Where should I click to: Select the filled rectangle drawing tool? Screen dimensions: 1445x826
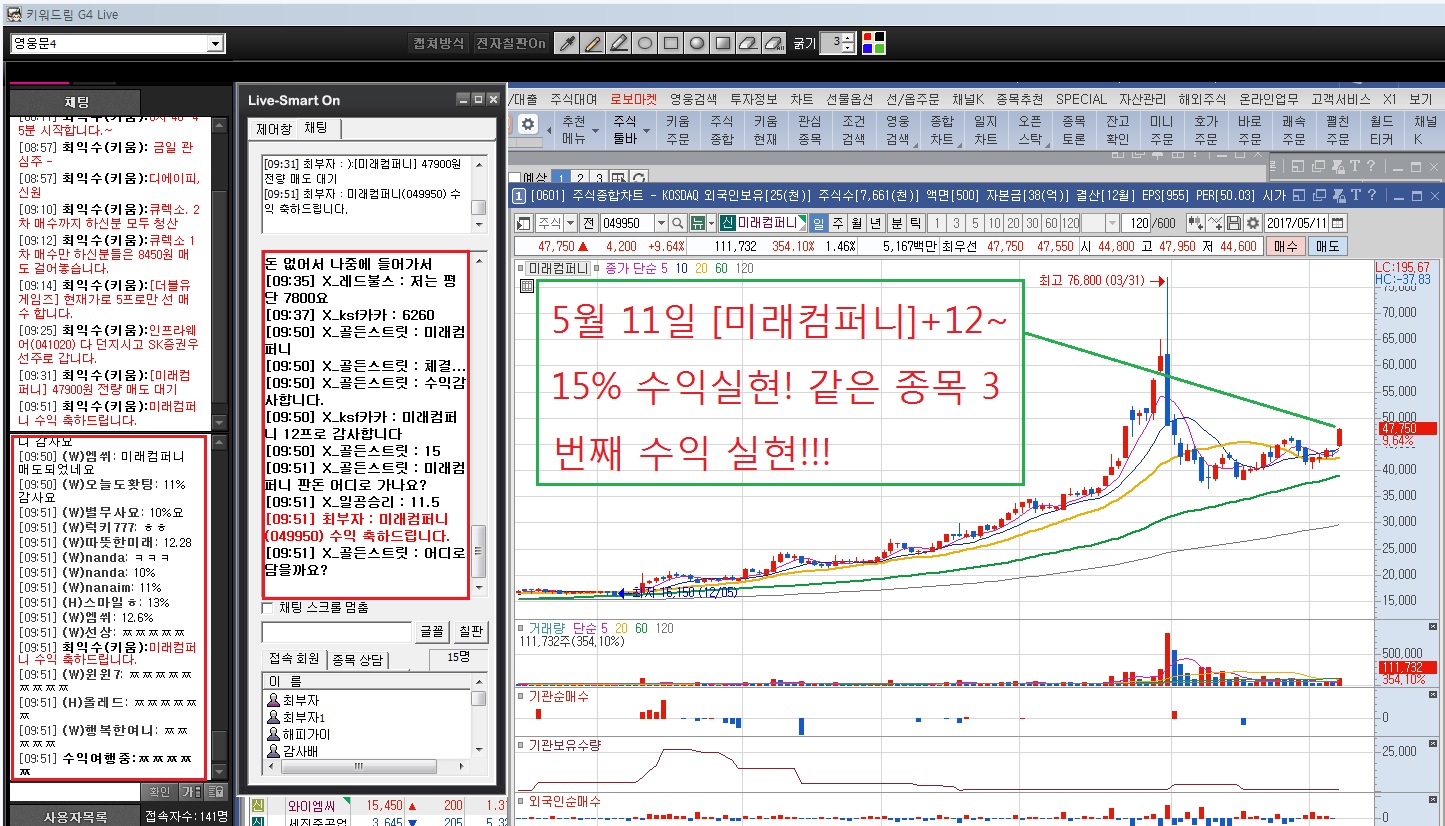click(x=723, y=43)
